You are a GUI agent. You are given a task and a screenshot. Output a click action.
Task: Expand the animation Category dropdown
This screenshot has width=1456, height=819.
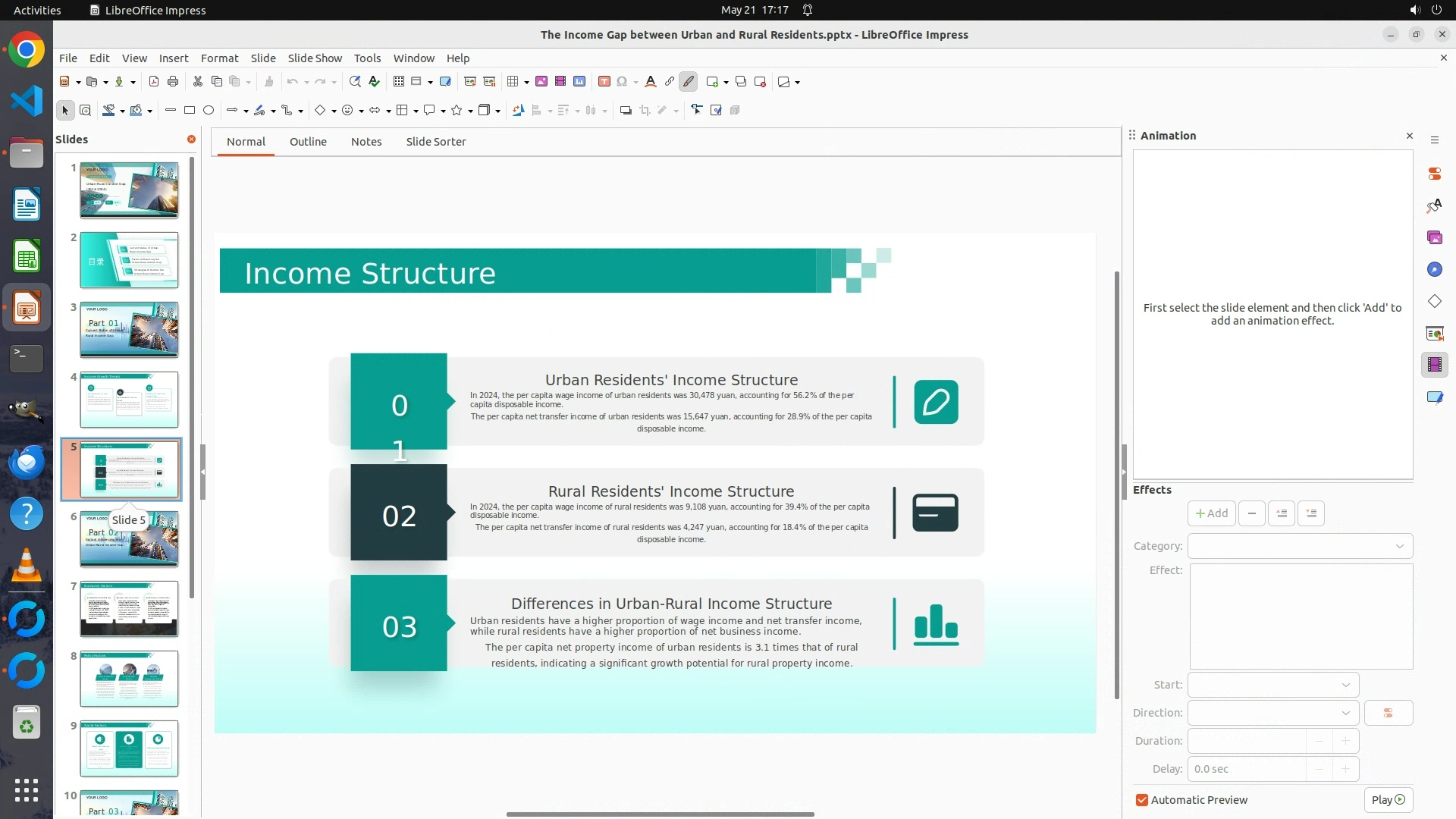pyautogui.click(x=1300, y=546)
